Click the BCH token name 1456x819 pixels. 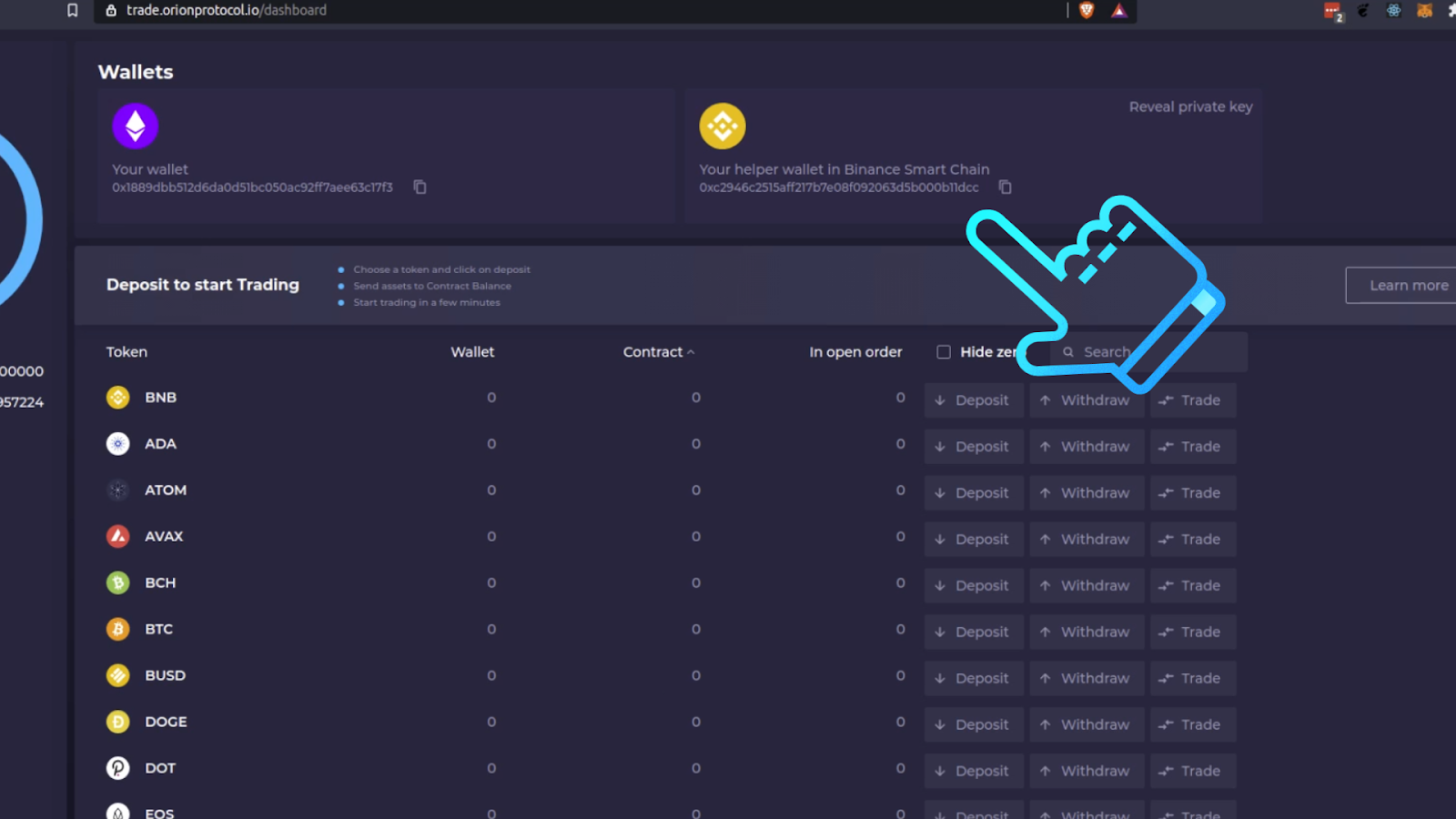[x=160, y=583]
